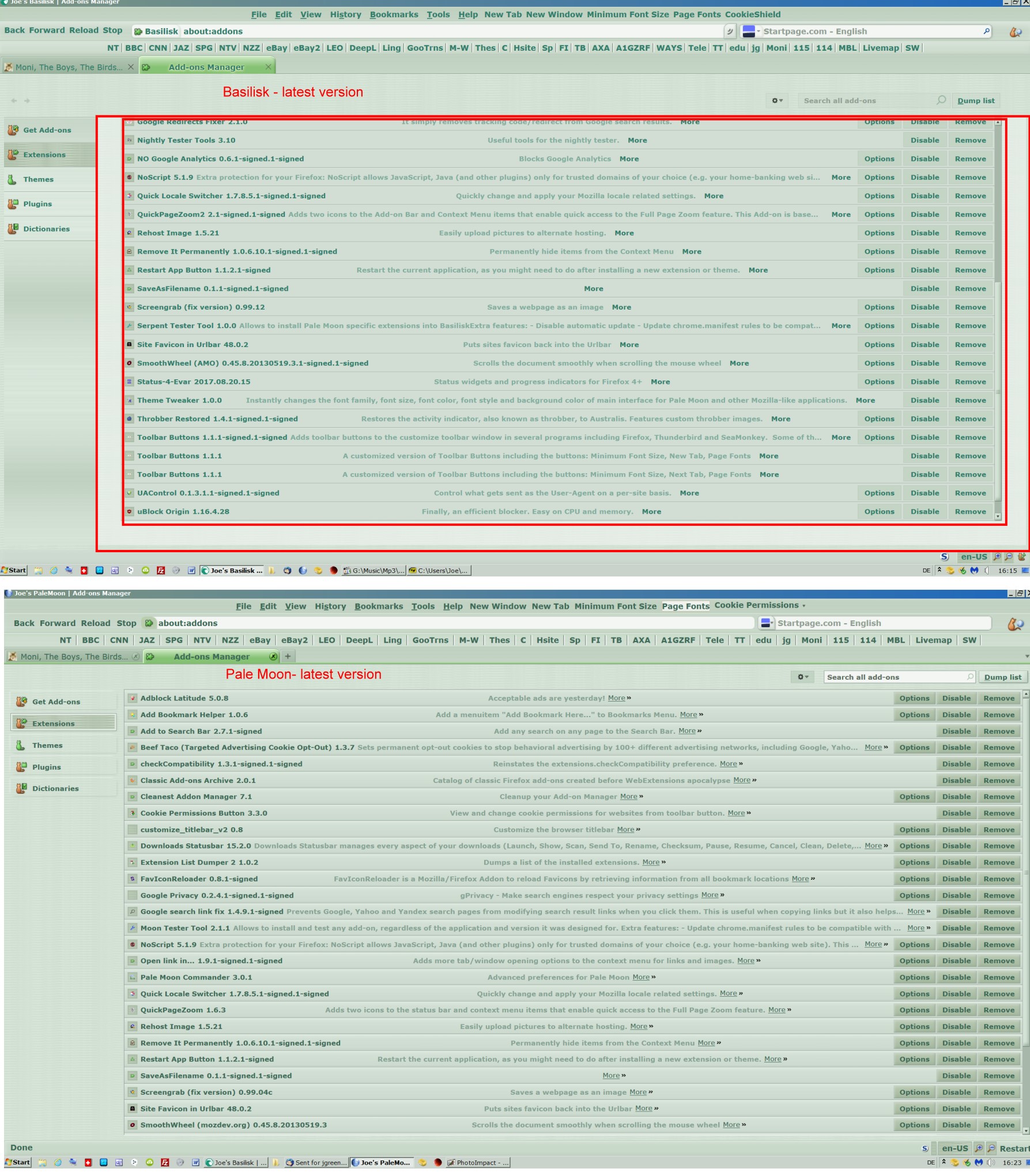Open Options for uBlock Origin
The image size is (1030, 1176).
pyautogui.click(x=879, y=511)
